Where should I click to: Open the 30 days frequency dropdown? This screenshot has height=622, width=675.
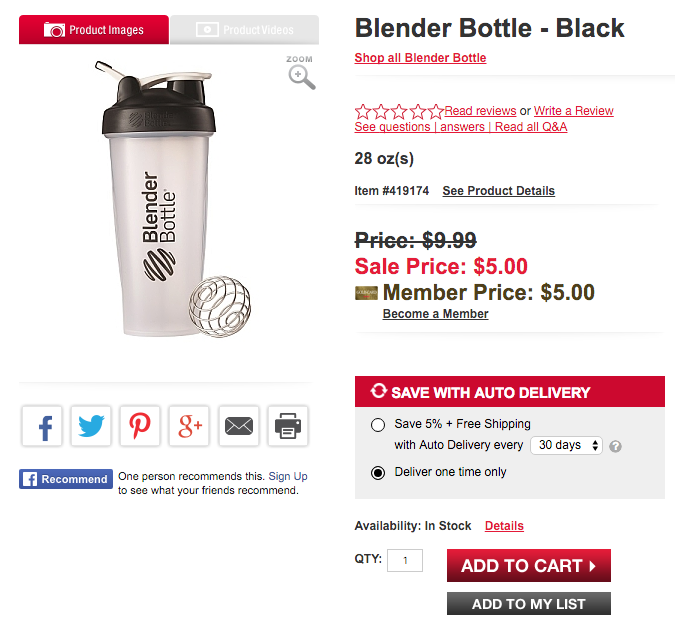pos(566,445)
